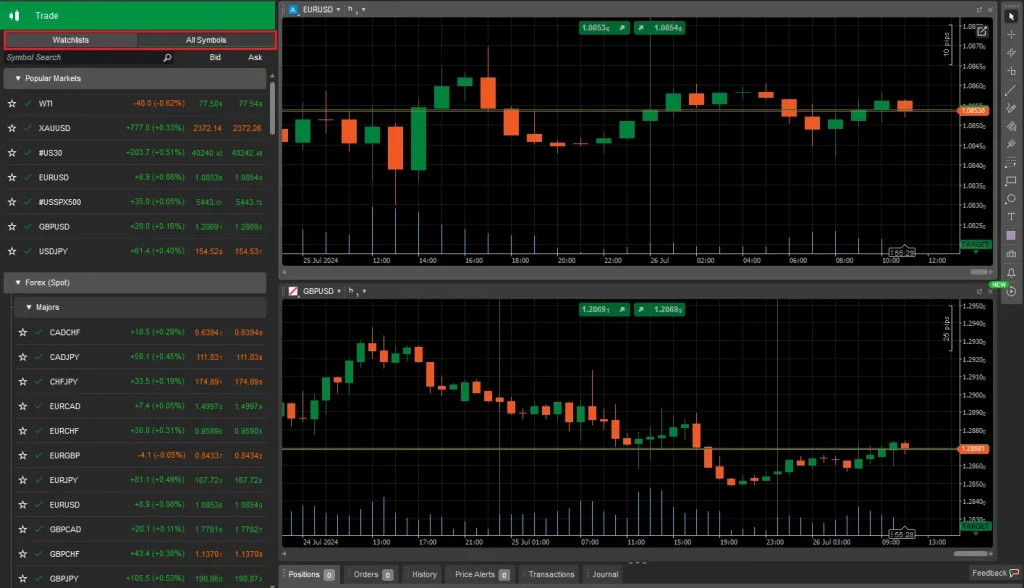Select the ellipse shape tool

1011,199
